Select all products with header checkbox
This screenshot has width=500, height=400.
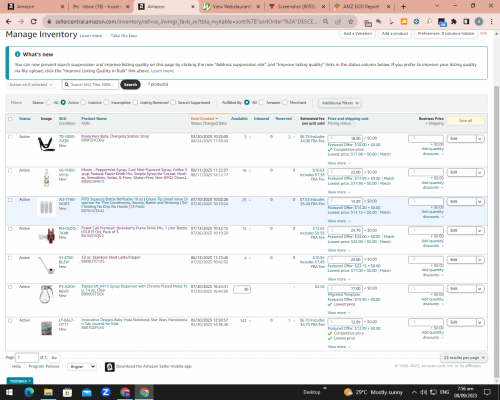[10, 119]
